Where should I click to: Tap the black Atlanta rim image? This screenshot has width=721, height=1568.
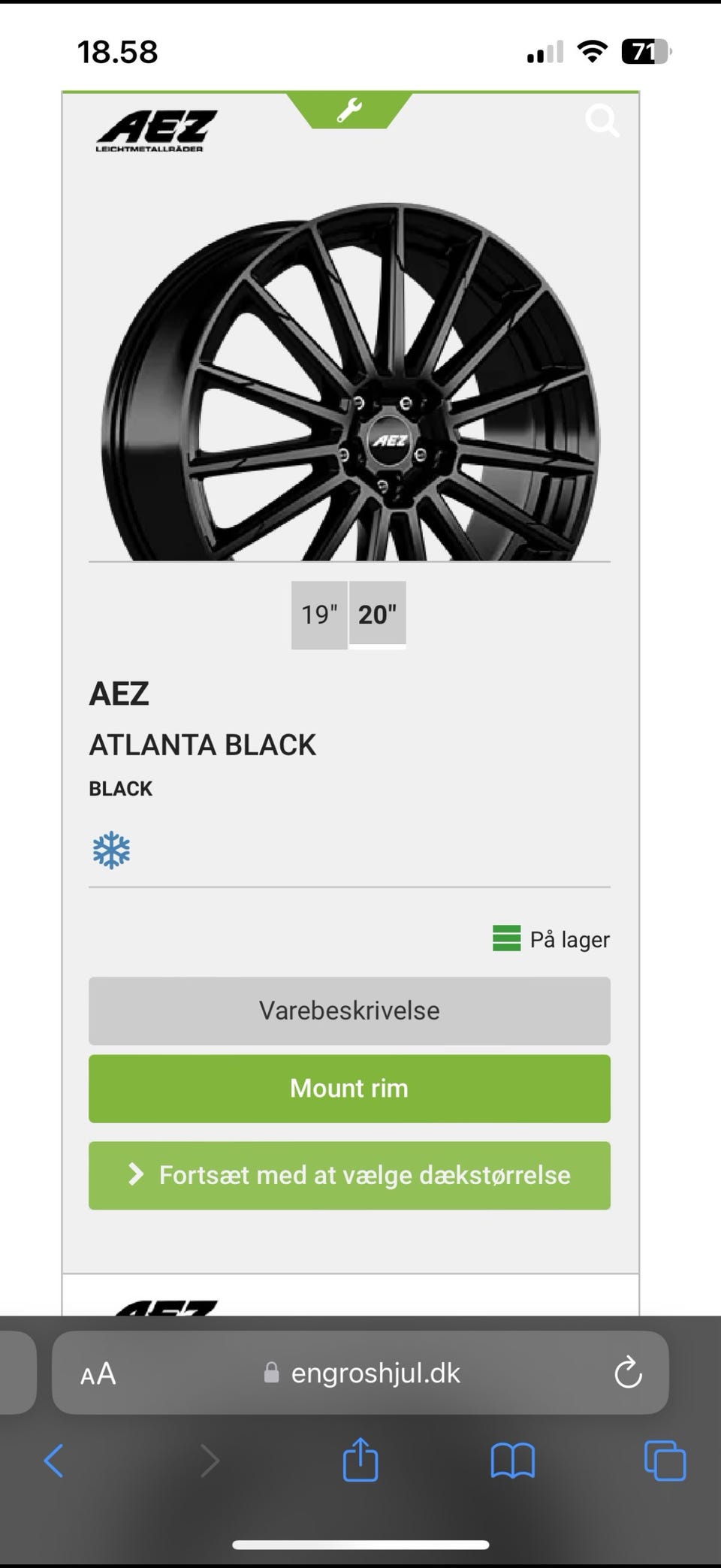pyautogui.click(x=349, y=383)
